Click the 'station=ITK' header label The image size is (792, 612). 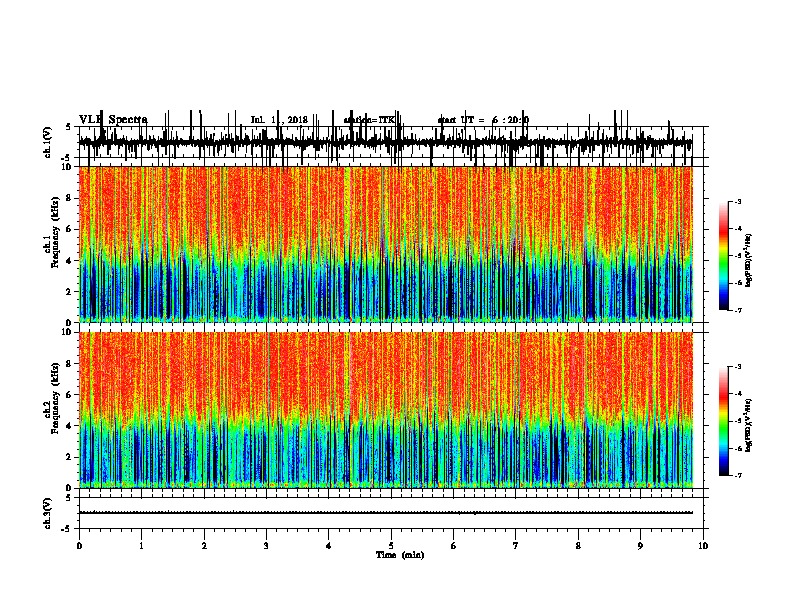(369, 120)
